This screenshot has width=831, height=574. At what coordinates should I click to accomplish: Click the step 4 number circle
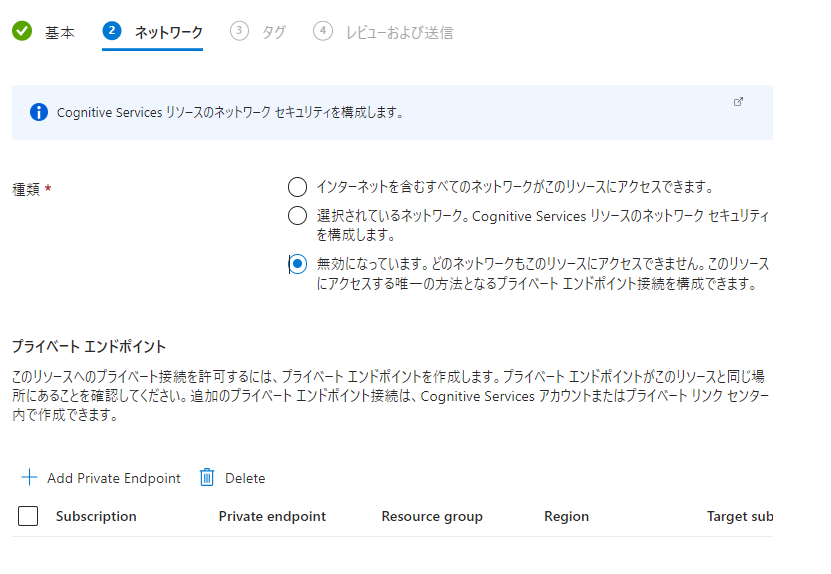[322, 31]
